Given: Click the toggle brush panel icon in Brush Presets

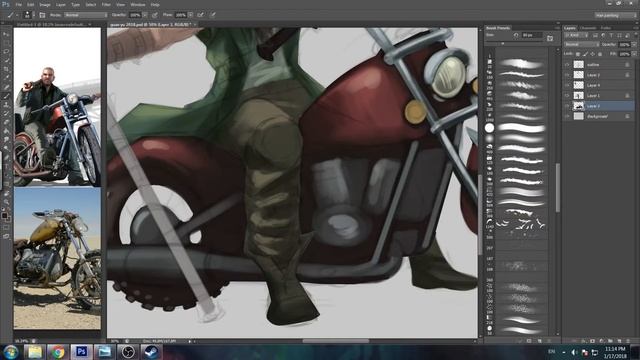Looking at the screenshot, I should pos(550,38).
